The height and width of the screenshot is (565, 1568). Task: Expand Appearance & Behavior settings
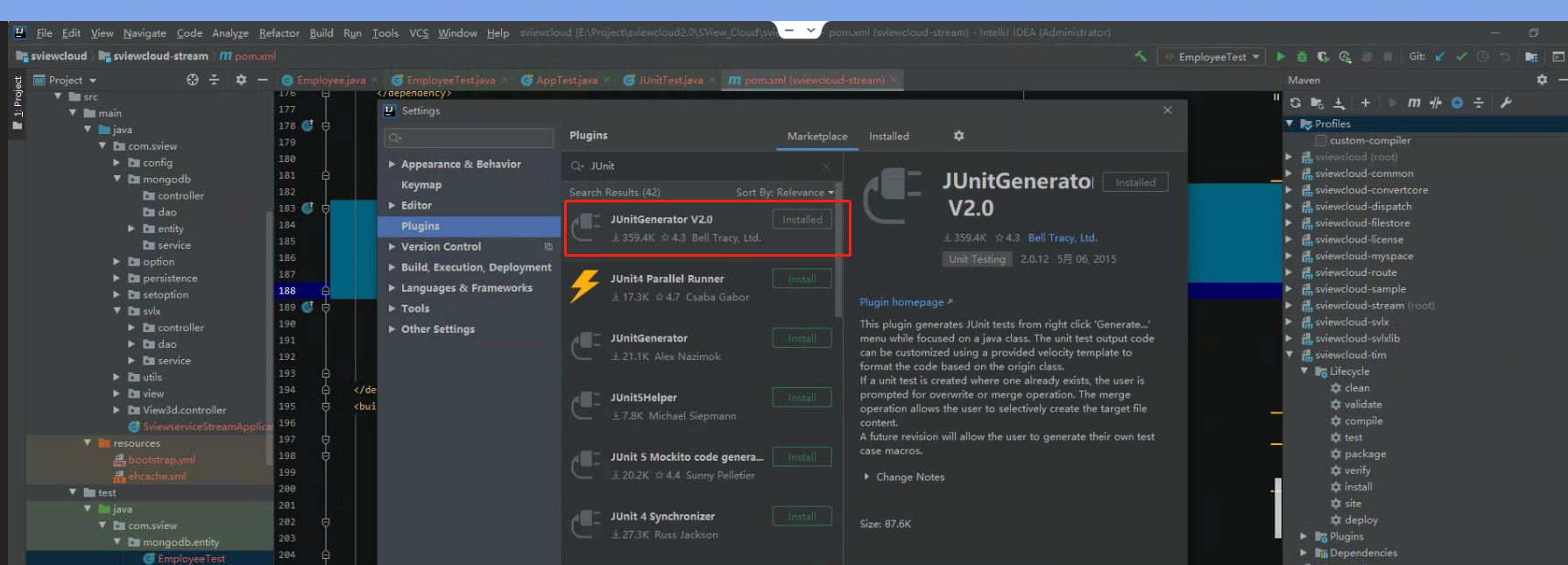click(x=392, y=164)
